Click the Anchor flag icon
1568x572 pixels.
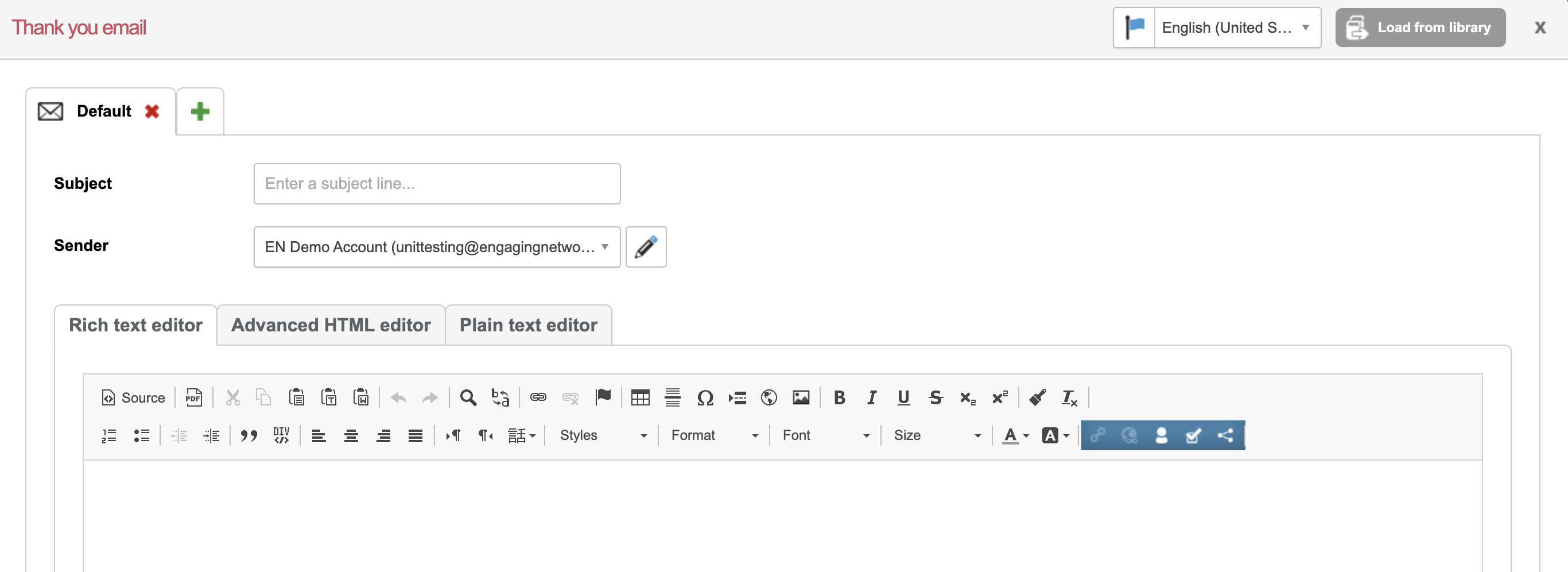[x=603, y=398]
